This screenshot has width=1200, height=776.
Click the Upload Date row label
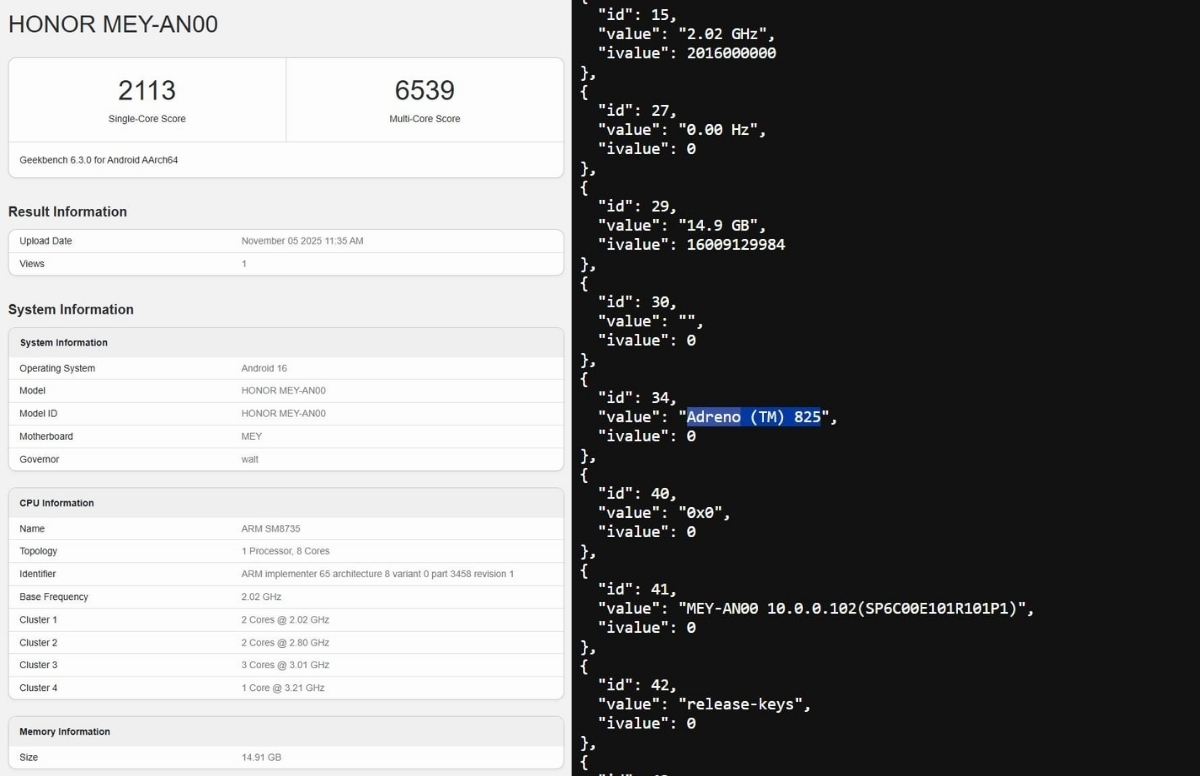coord(46,241)
